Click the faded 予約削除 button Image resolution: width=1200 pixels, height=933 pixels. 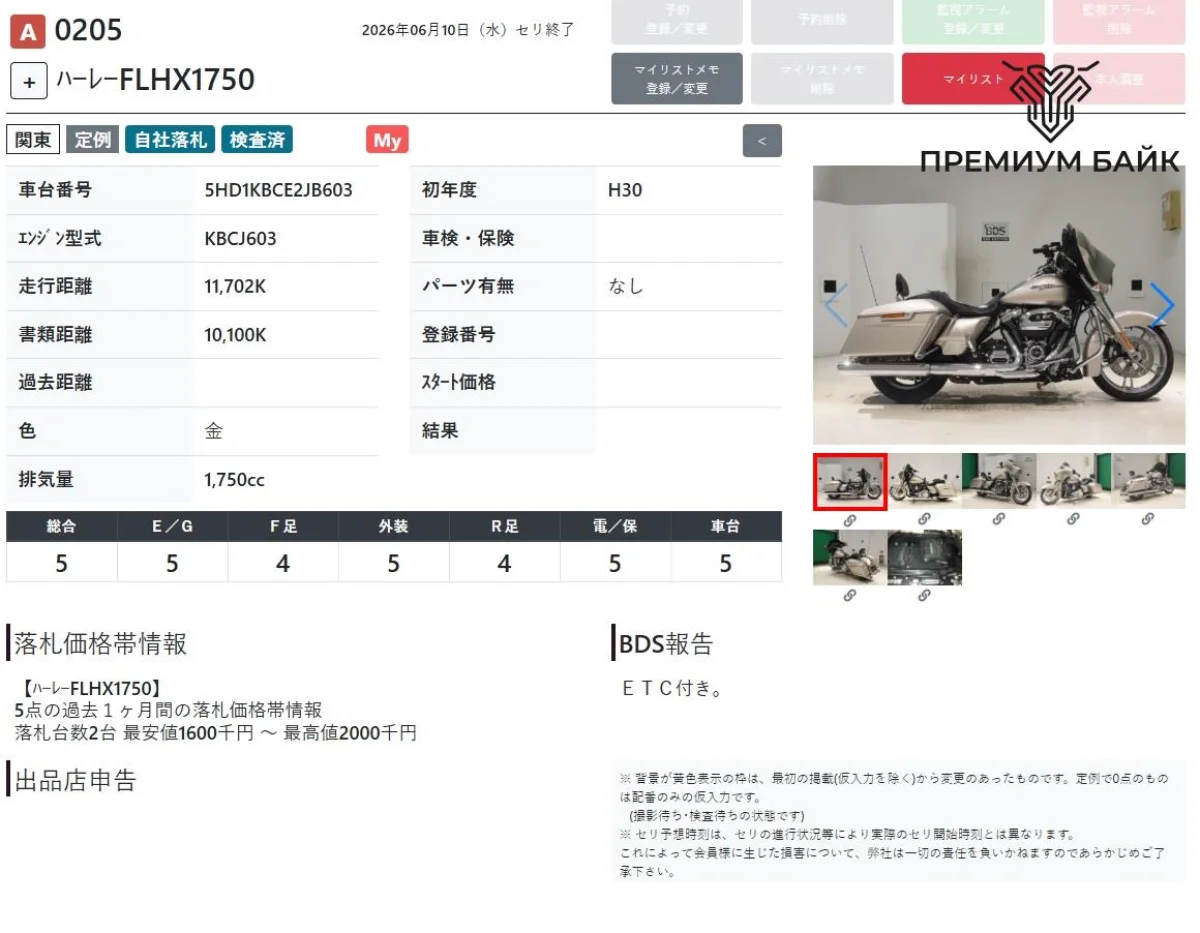click(822, 21)
